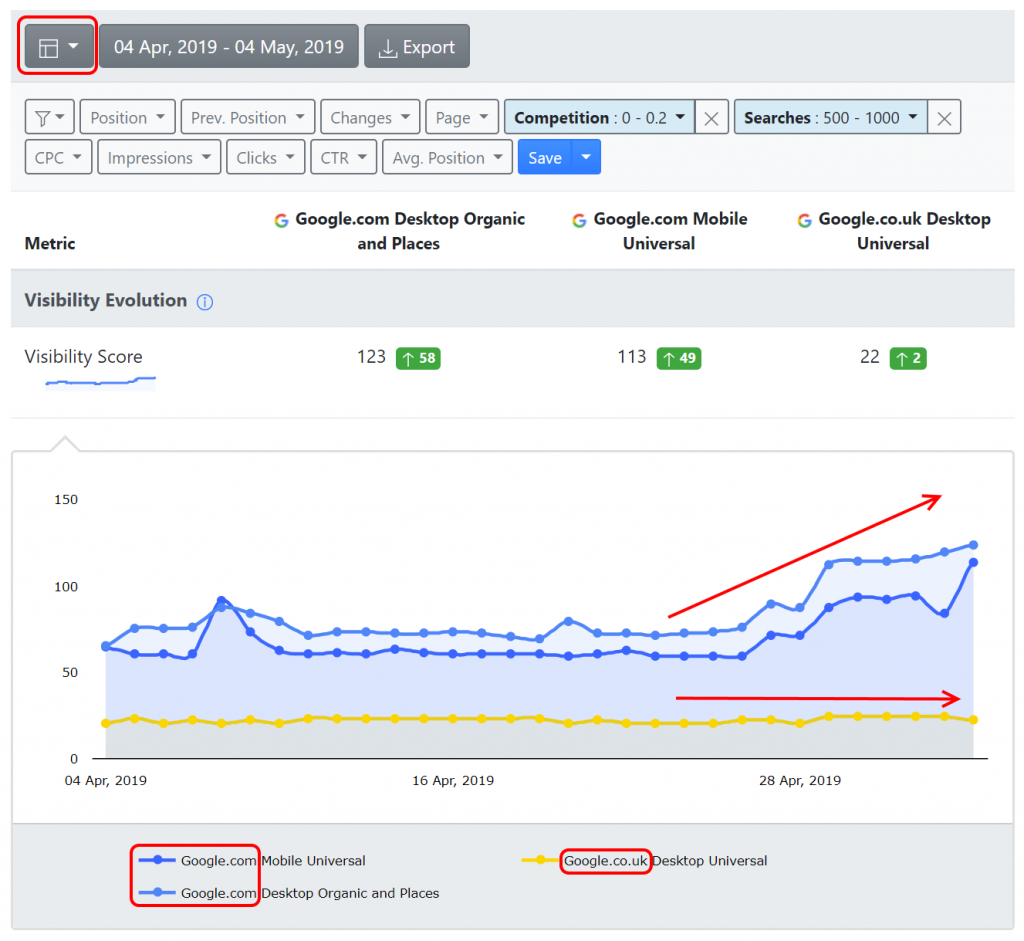Open the date range 04 Apr – 04 May picker
Screen dimensions: 1024x941
(229, 46)
